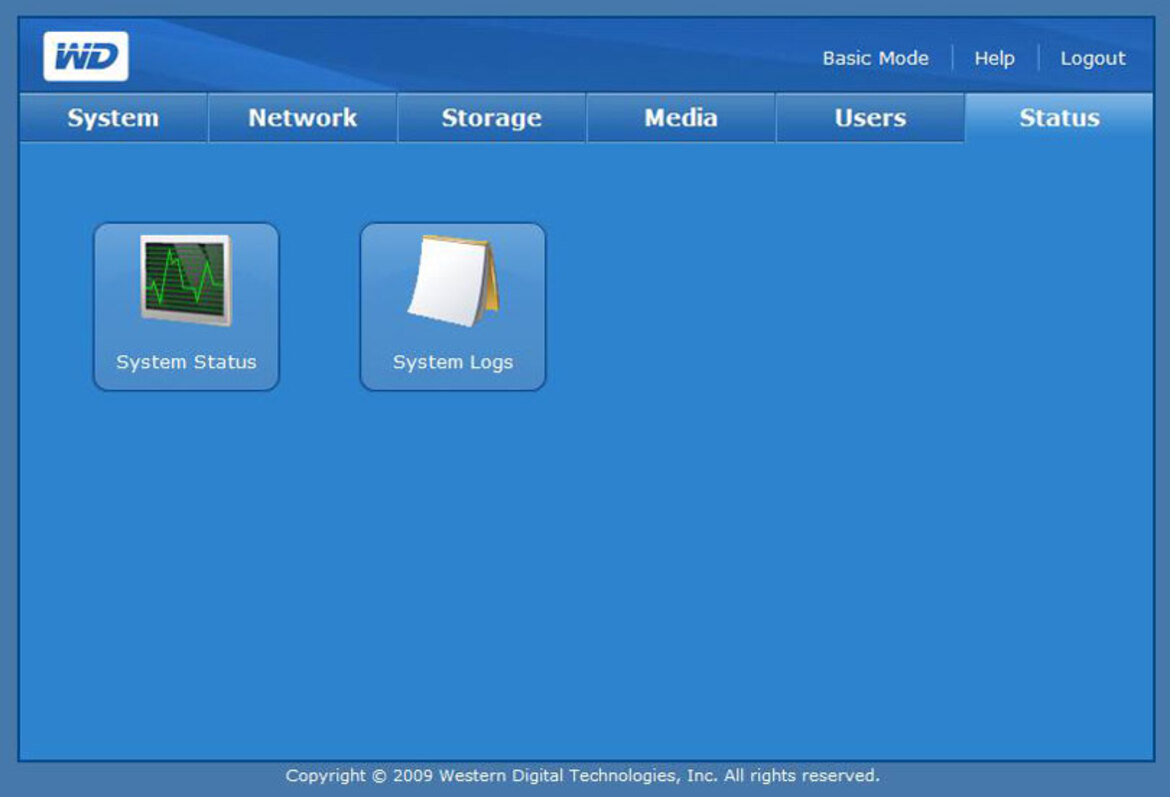Switch to the System tab
The width and height of the screenshot is (1170, 797).
click(x=112, y=117)
